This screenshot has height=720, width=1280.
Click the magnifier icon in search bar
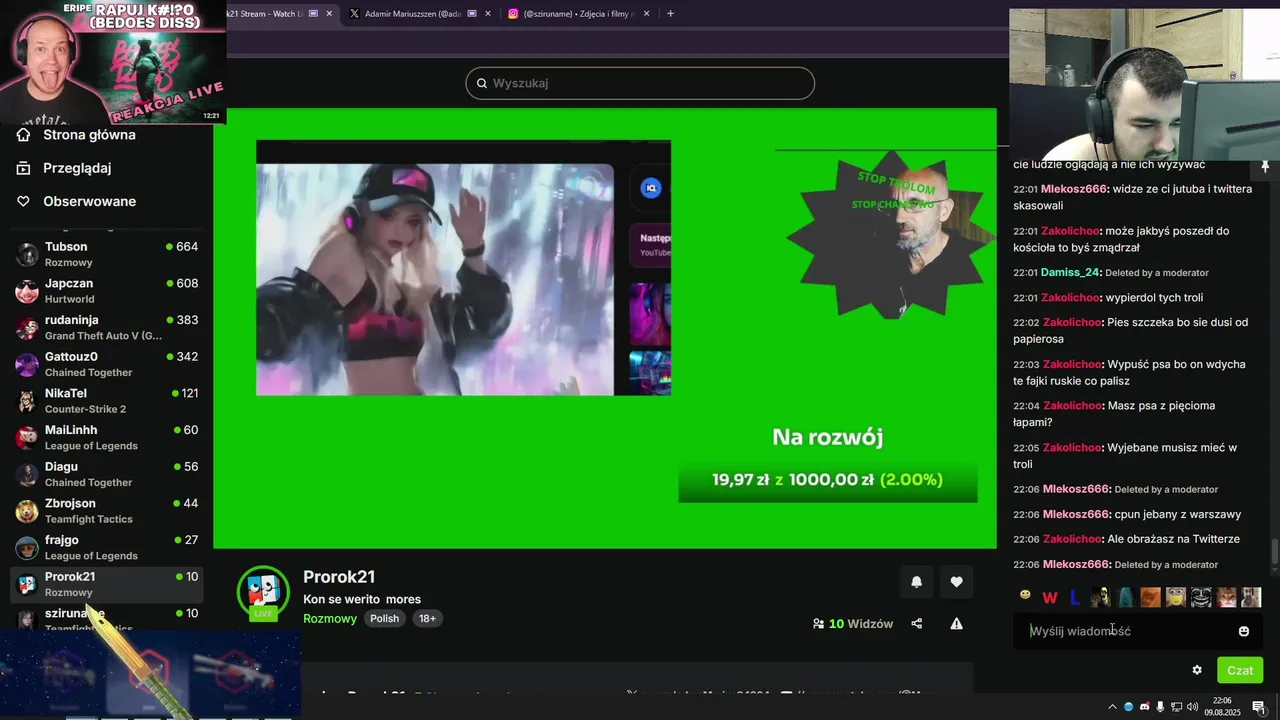481,83
